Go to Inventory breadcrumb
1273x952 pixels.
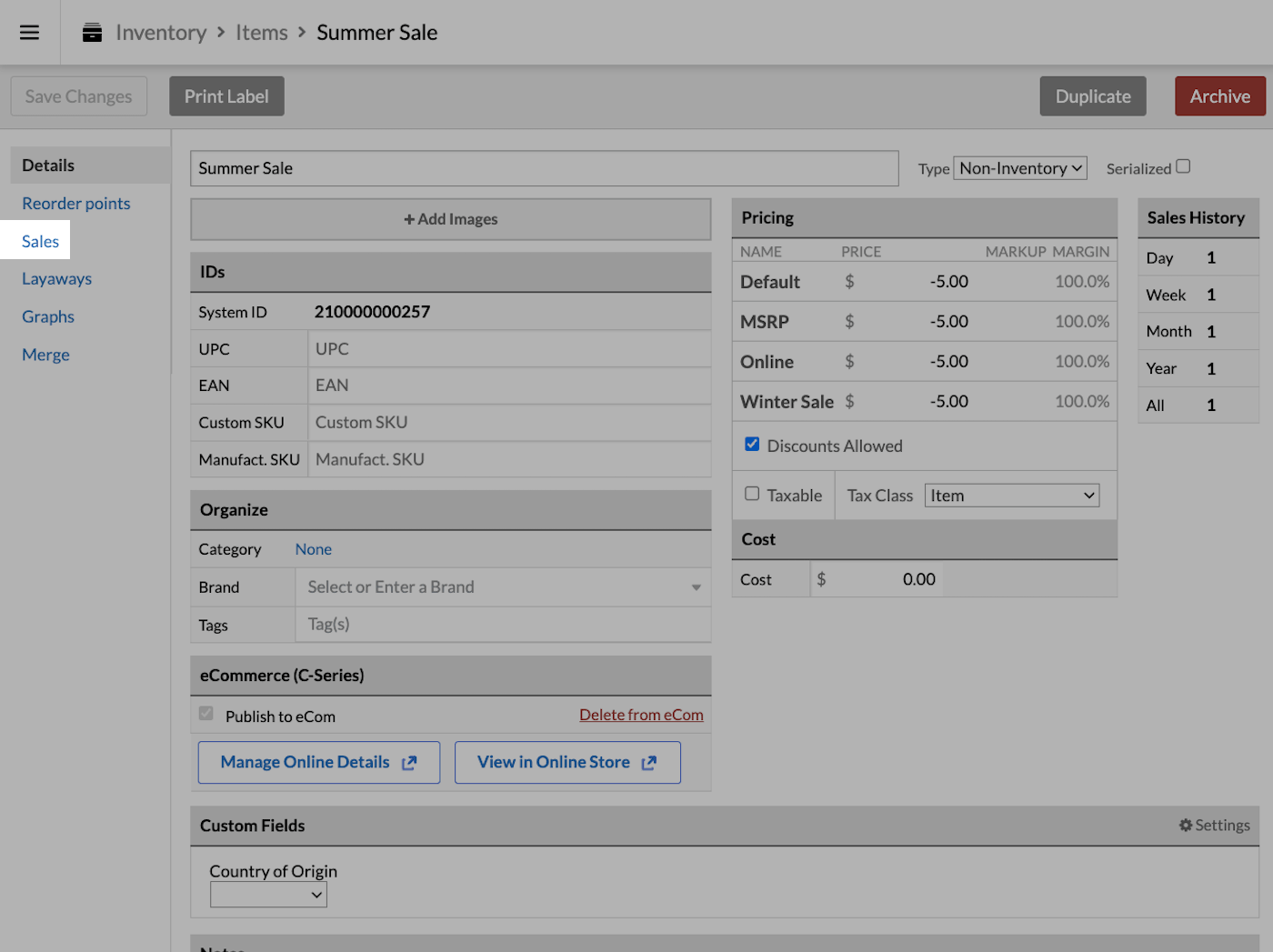161,33
